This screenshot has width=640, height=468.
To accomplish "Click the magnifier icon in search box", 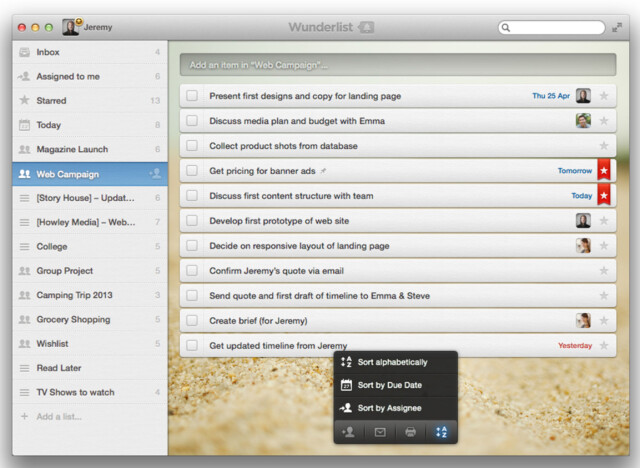I will [x=506, y=27].
